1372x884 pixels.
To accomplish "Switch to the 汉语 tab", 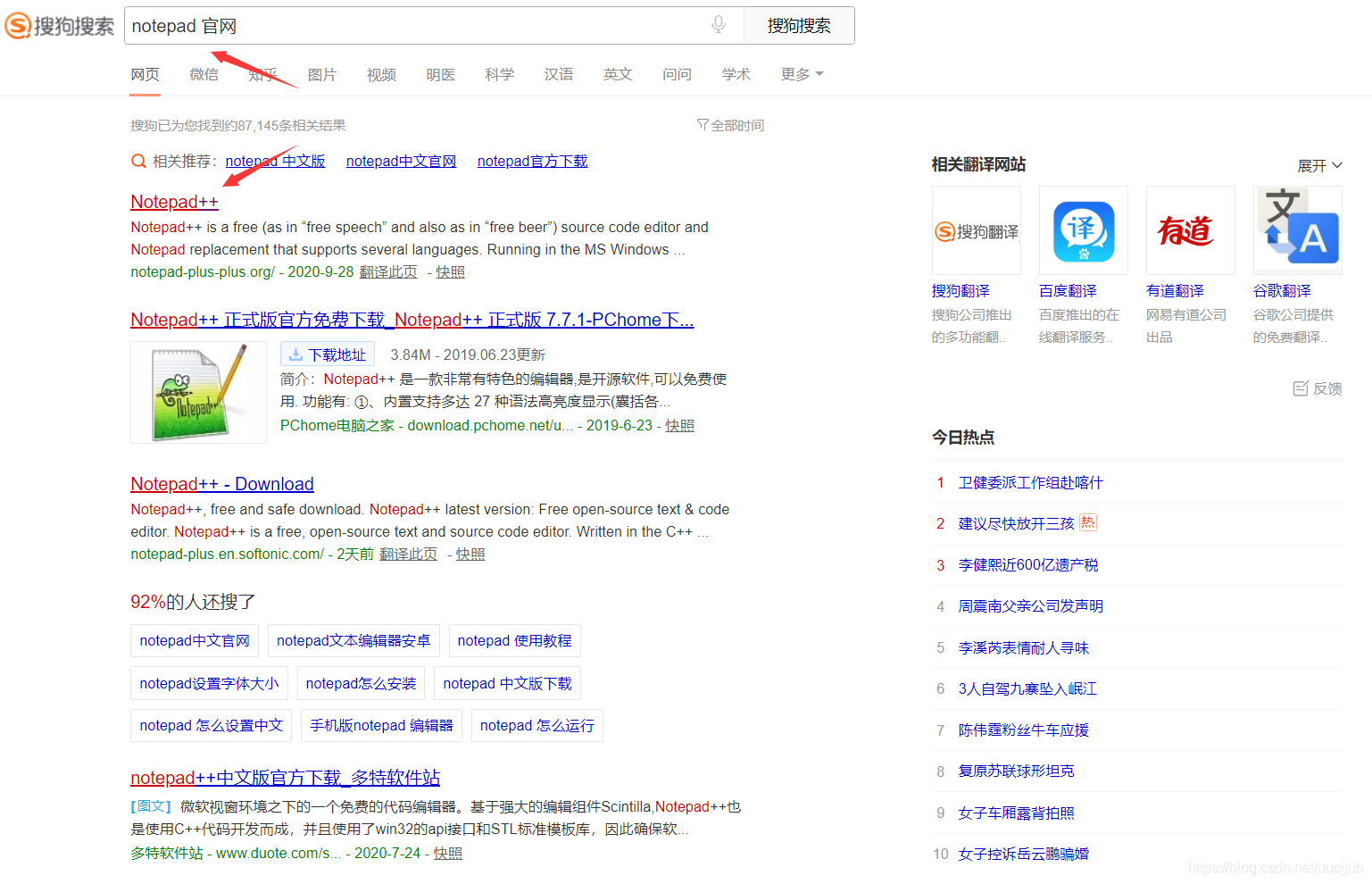I will pyautogui.click(x=559, y=75).
